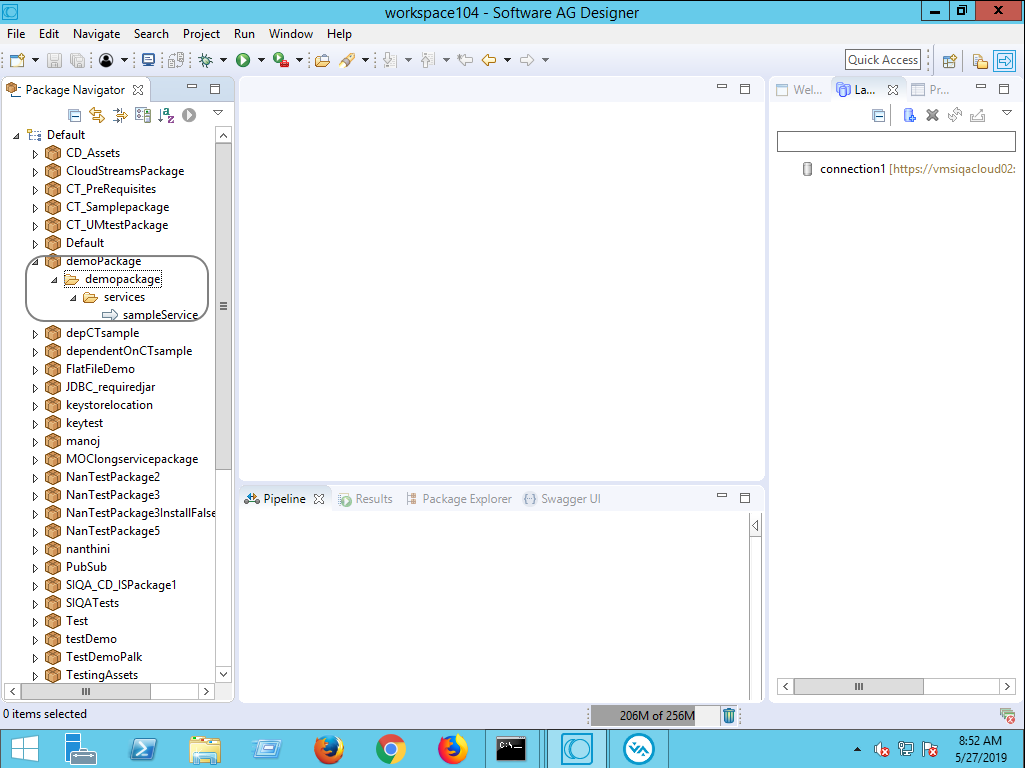Click the New toolbar icon
The width and height of the screenshot is (1025, 768).
[x=18, y=60]
